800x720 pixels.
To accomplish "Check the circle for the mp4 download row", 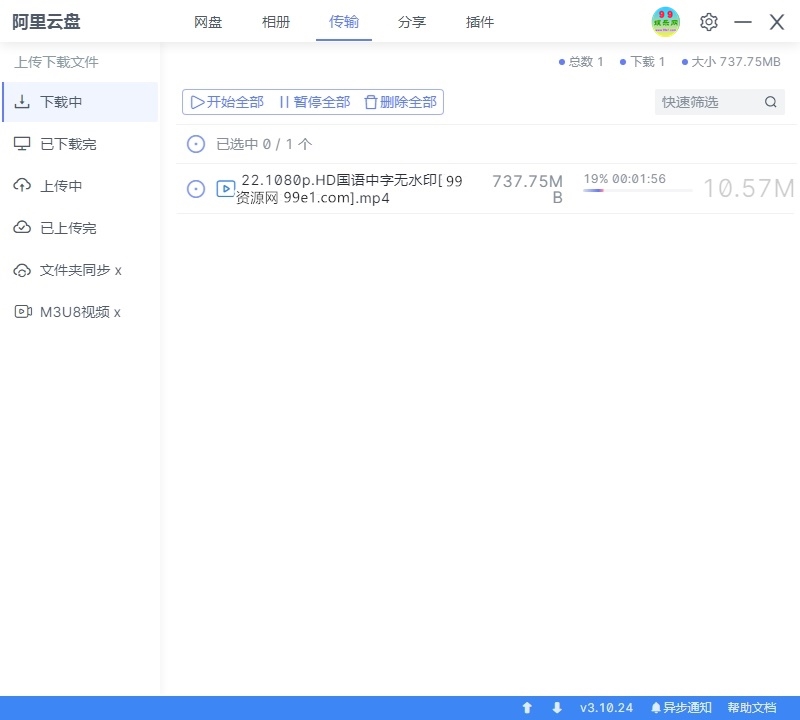I will (196, 189).
